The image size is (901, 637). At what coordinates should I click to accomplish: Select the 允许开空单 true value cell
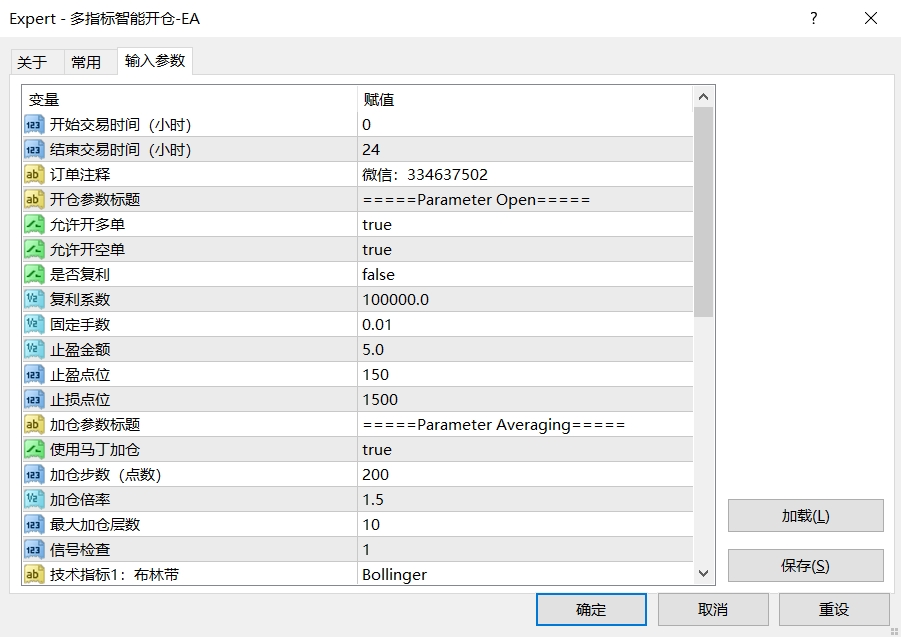point(524,250)
